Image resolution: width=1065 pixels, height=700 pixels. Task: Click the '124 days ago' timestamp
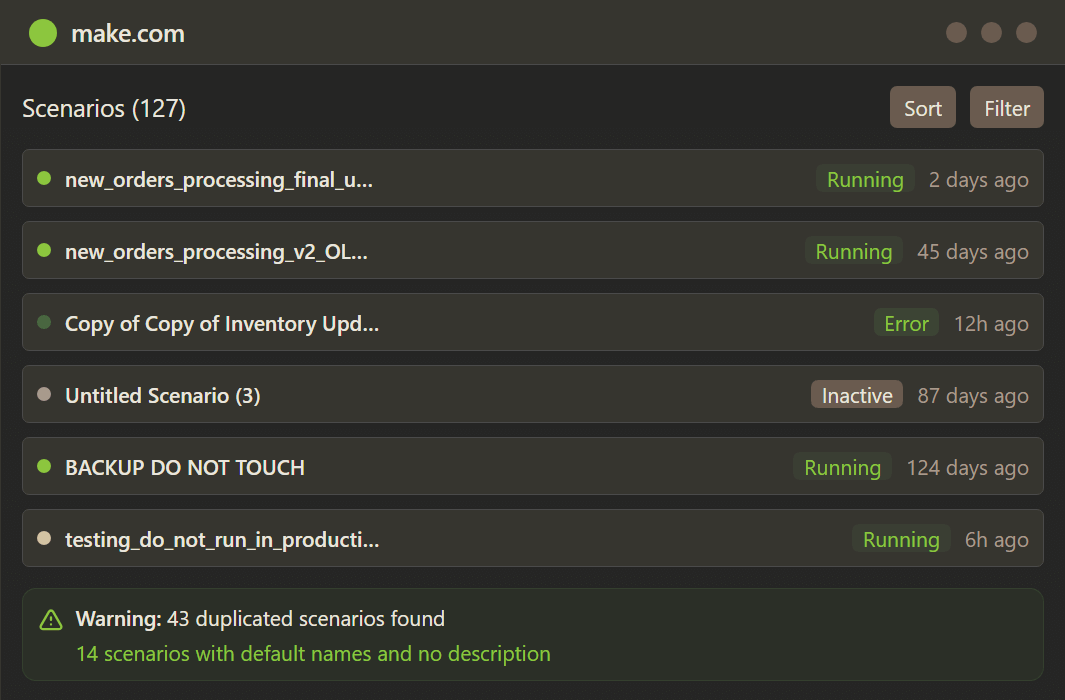coord(967,468)
